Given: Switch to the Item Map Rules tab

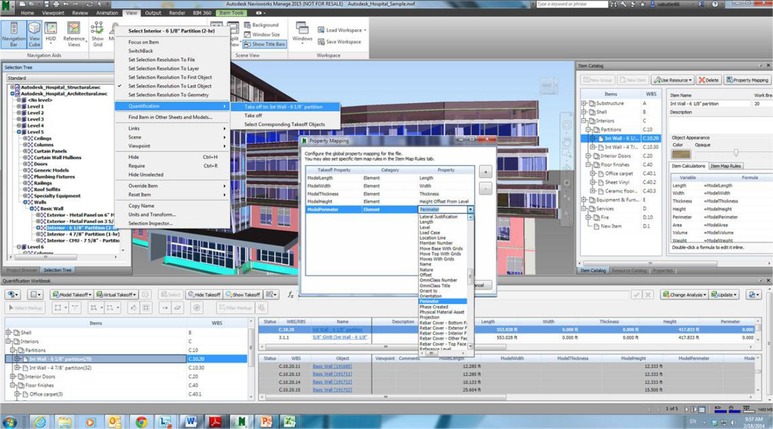Looking at the screenshot, I should [x=725, y=165].
